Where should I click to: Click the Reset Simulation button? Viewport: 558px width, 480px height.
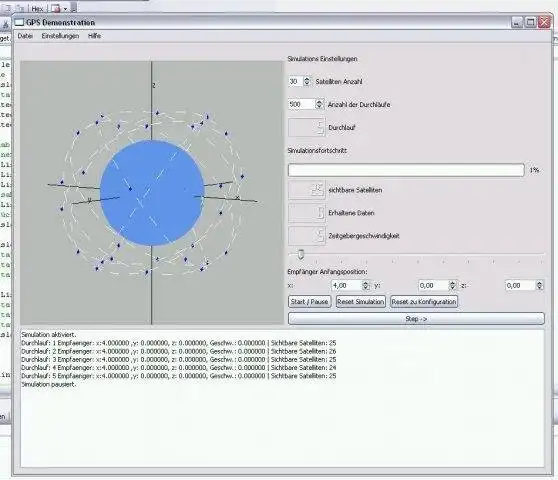pos(360,302)
